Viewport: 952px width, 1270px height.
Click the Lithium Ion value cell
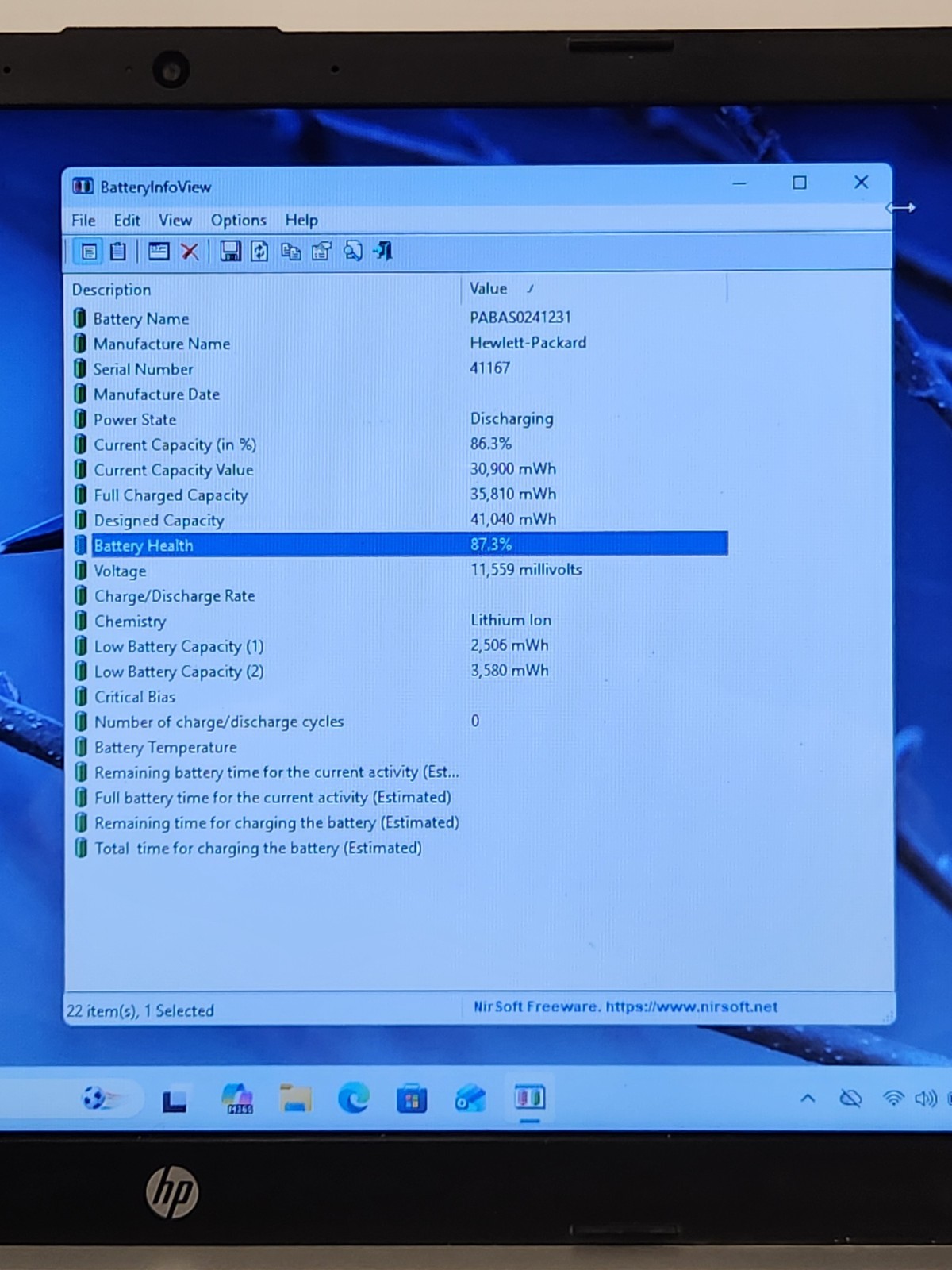(511, 620)
